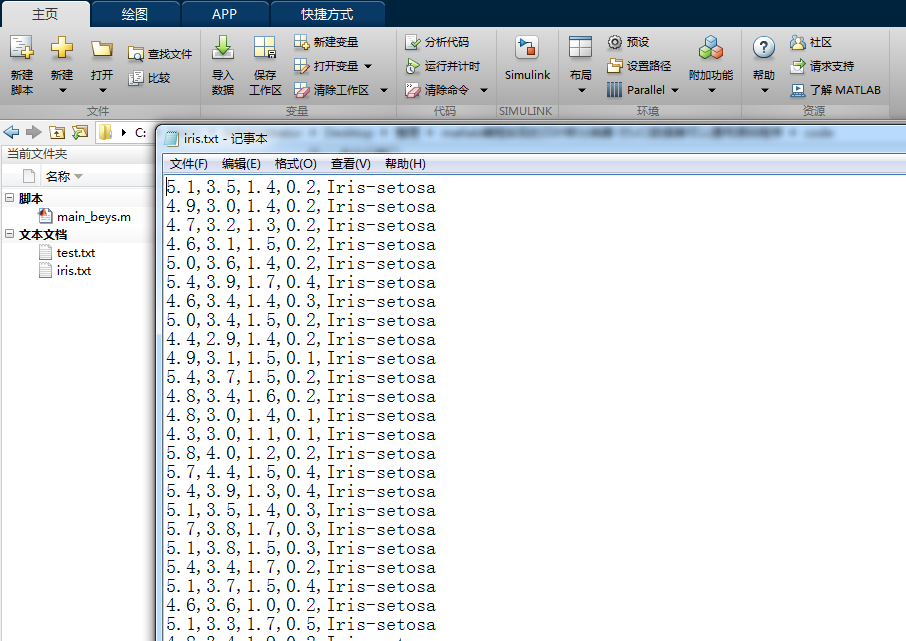Open Notepad 帮助(H) menu
906x641 pixels.
pyautogui.click(x=405, y=164)
